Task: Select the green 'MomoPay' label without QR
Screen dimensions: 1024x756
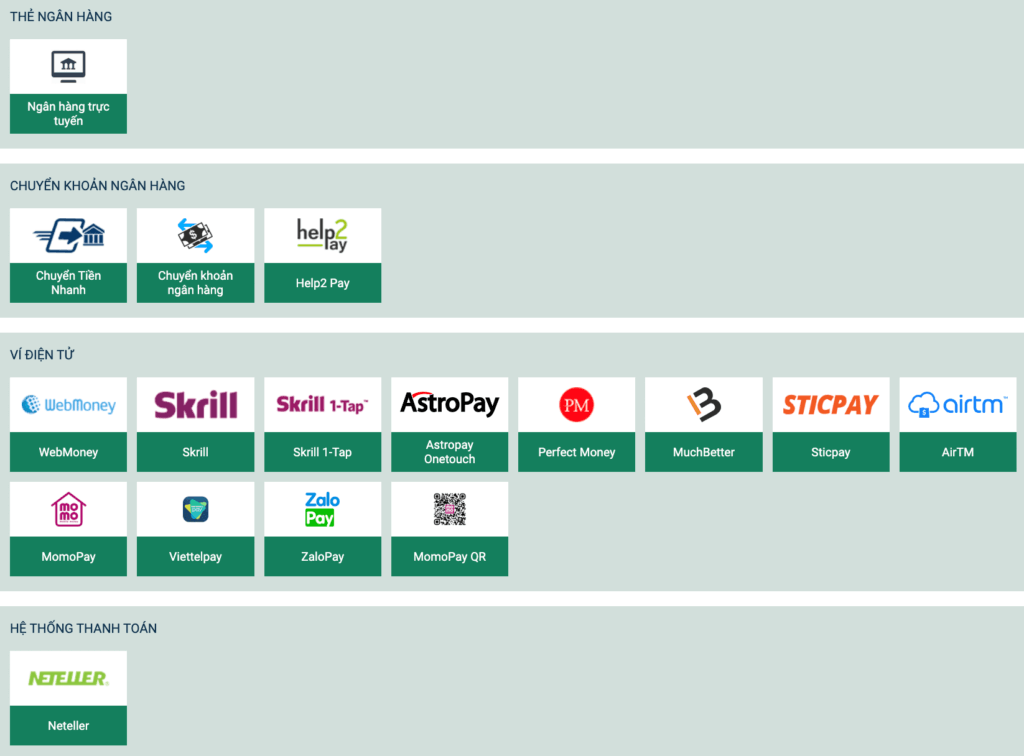Action: click(69, 556)
